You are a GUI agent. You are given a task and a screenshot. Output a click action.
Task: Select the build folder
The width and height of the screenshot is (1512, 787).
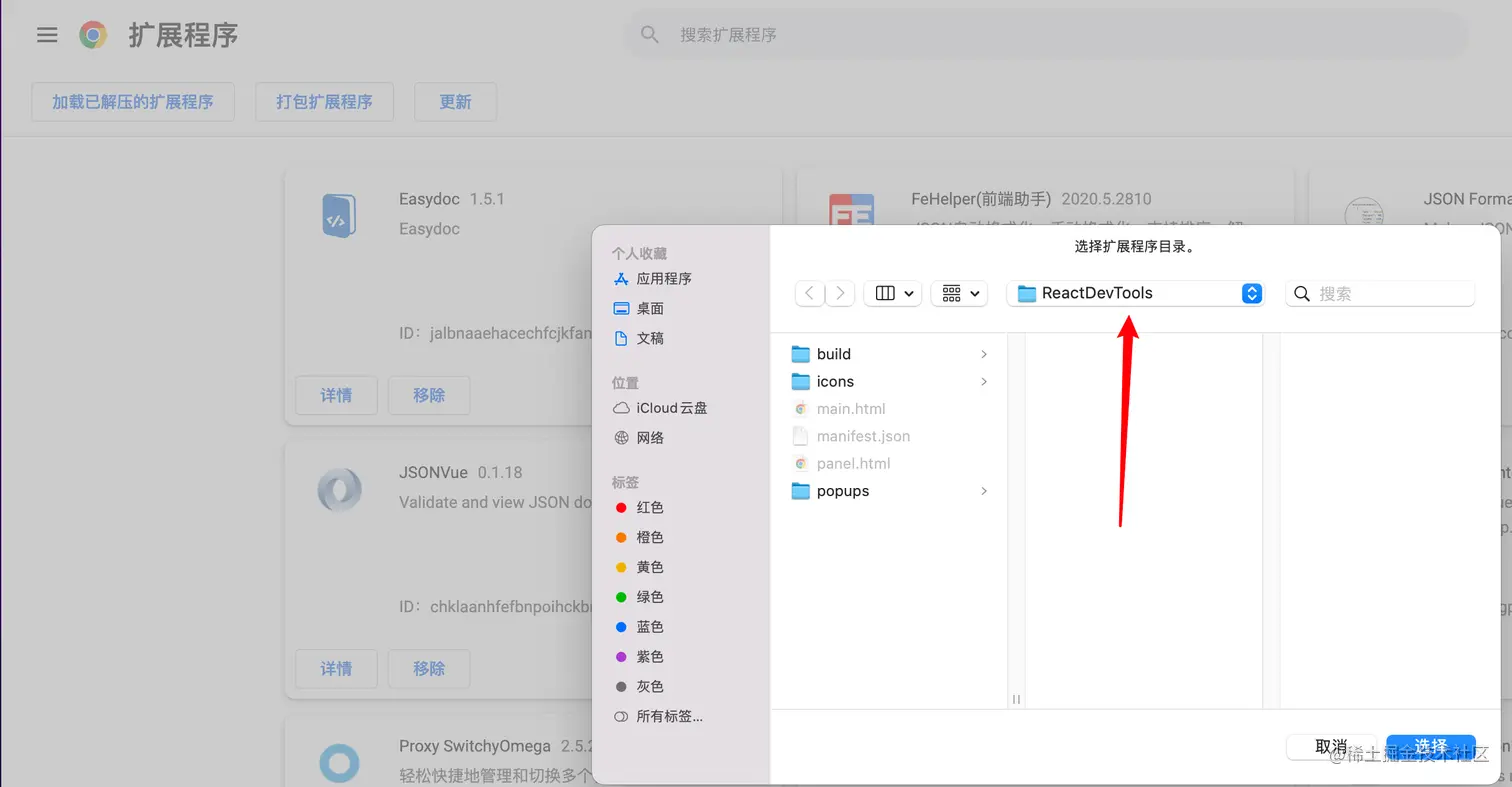point(890,354)
